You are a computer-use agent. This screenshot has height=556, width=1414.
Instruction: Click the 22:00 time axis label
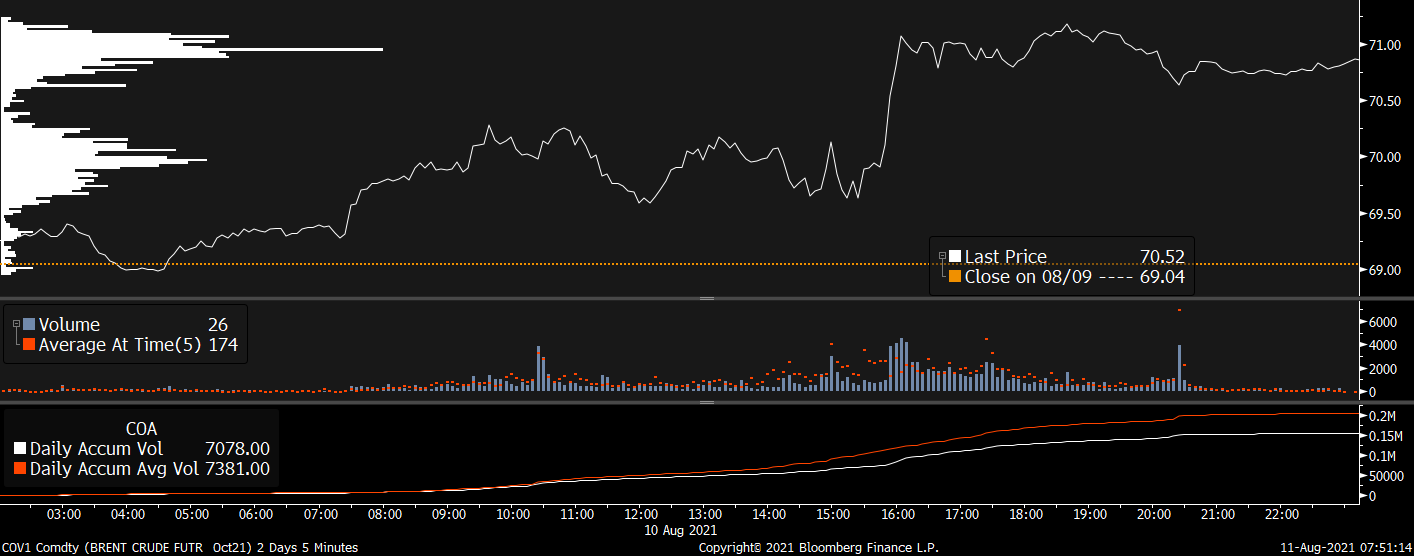tap(1282, 514)
